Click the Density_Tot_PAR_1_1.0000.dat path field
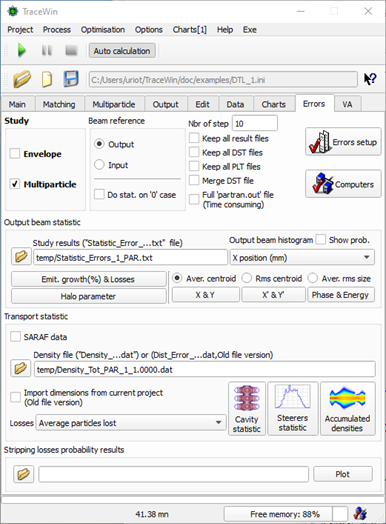This screenshot has height=524, width=386. 205,369
